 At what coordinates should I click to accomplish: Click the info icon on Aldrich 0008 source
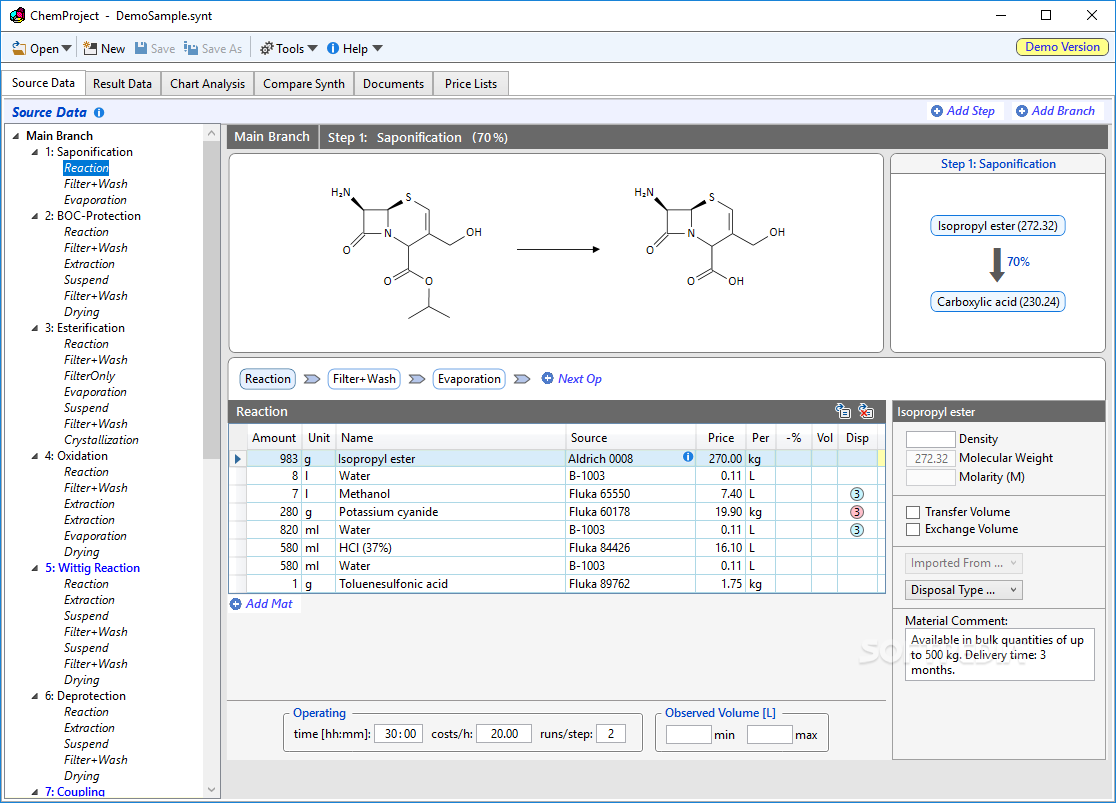tap(688, 457)
